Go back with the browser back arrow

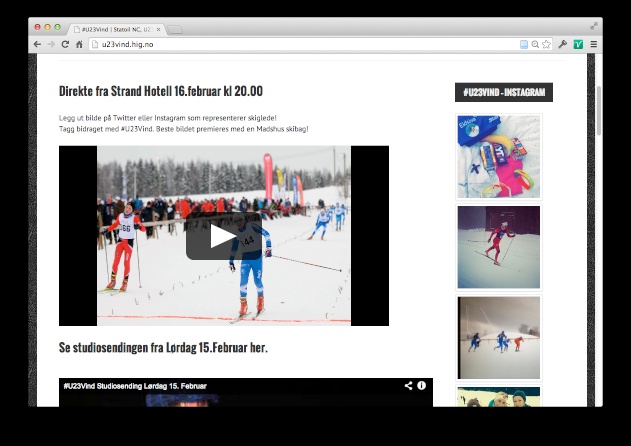coord(37,44)
